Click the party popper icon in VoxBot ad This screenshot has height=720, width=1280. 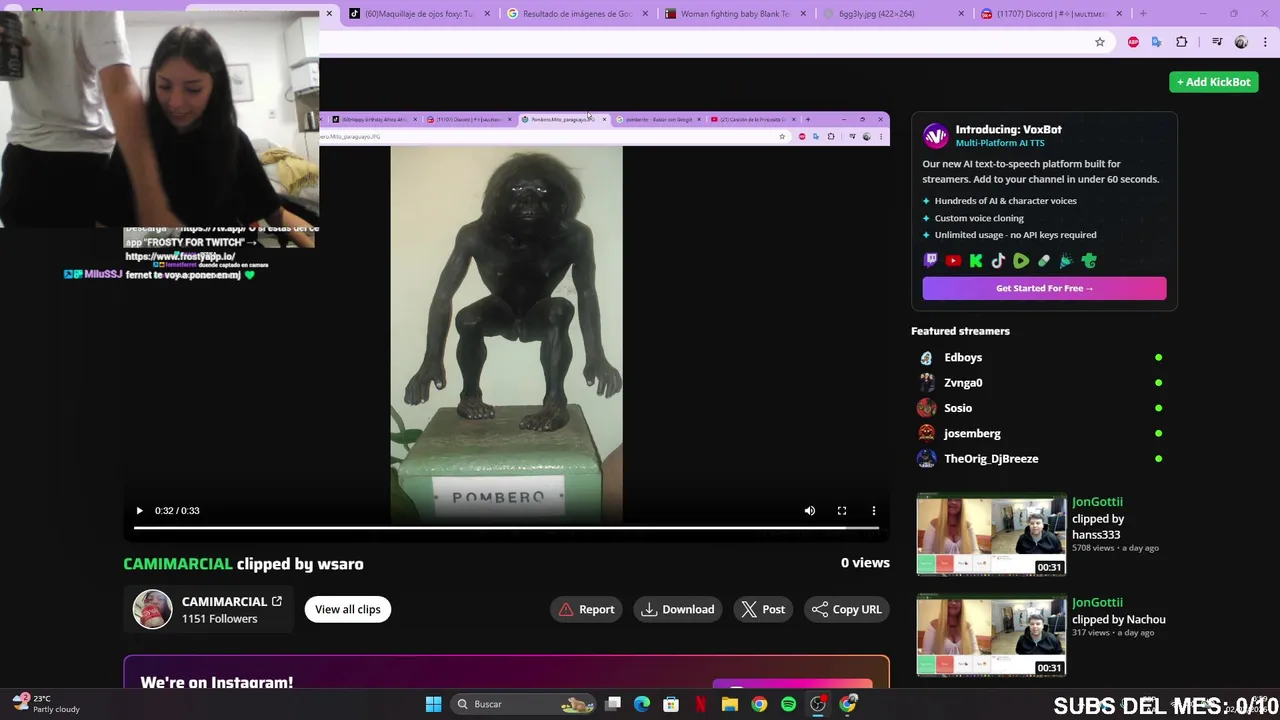1066,261
